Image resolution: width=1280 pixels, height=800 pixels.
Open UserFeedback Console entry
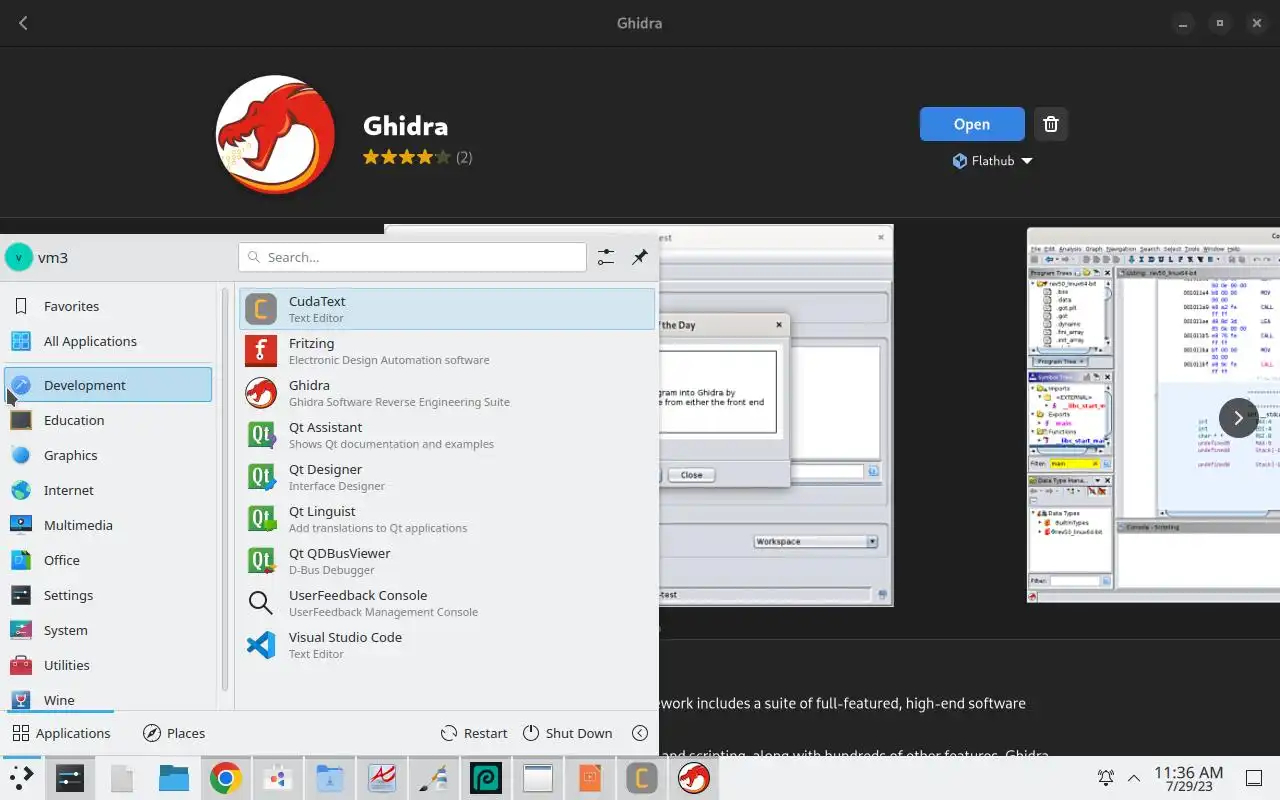[x=447, y=603]
